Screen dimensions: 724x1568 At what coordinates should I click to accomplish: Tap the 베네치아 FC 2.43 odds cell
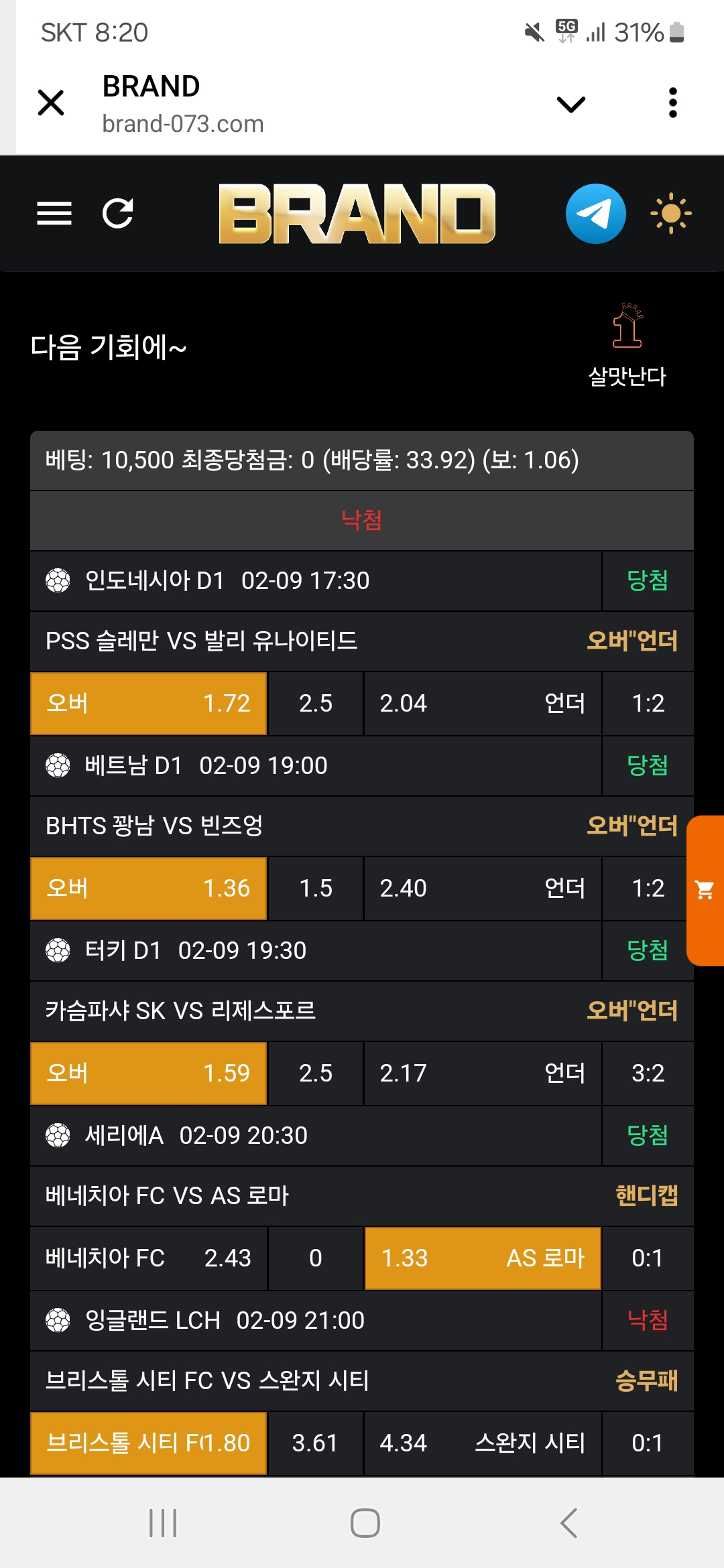click(x=149, y=1258)
